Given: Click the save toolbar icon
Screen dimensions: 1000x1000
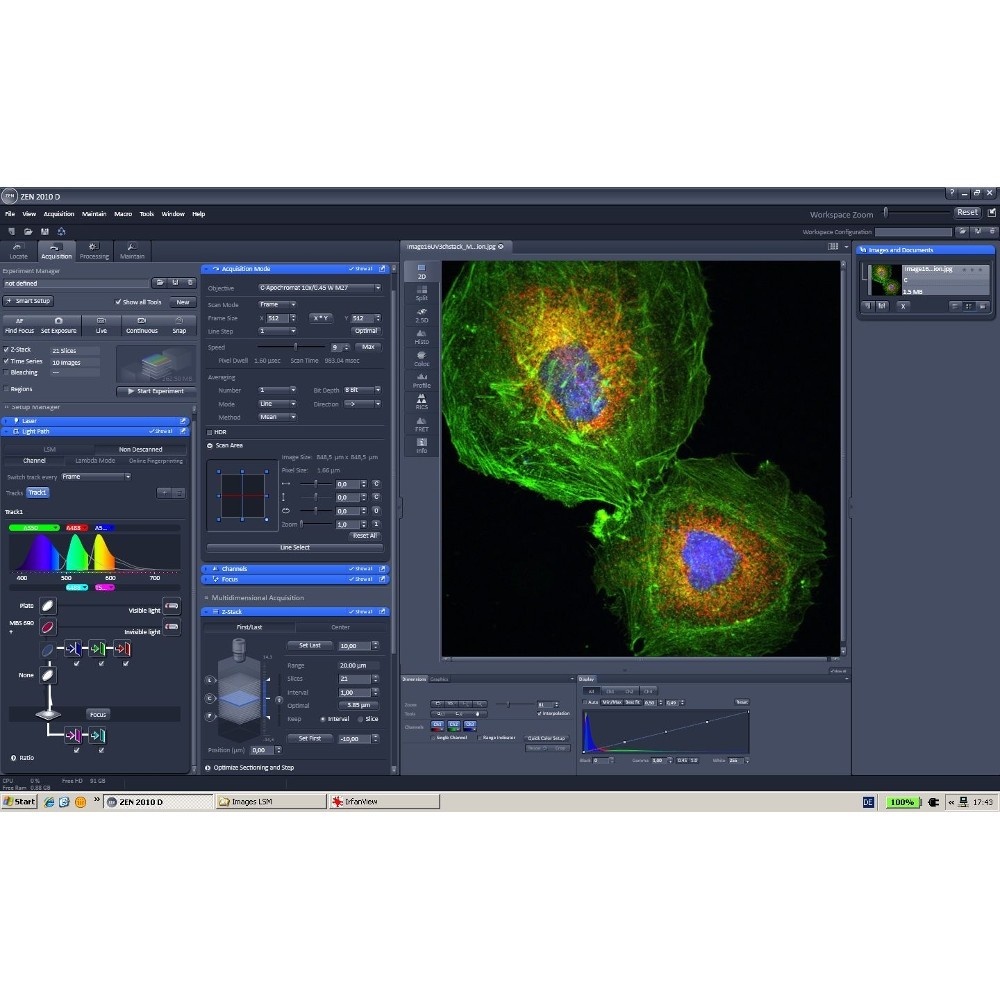Looking at the screenshot, I should (x=45, y=232).
